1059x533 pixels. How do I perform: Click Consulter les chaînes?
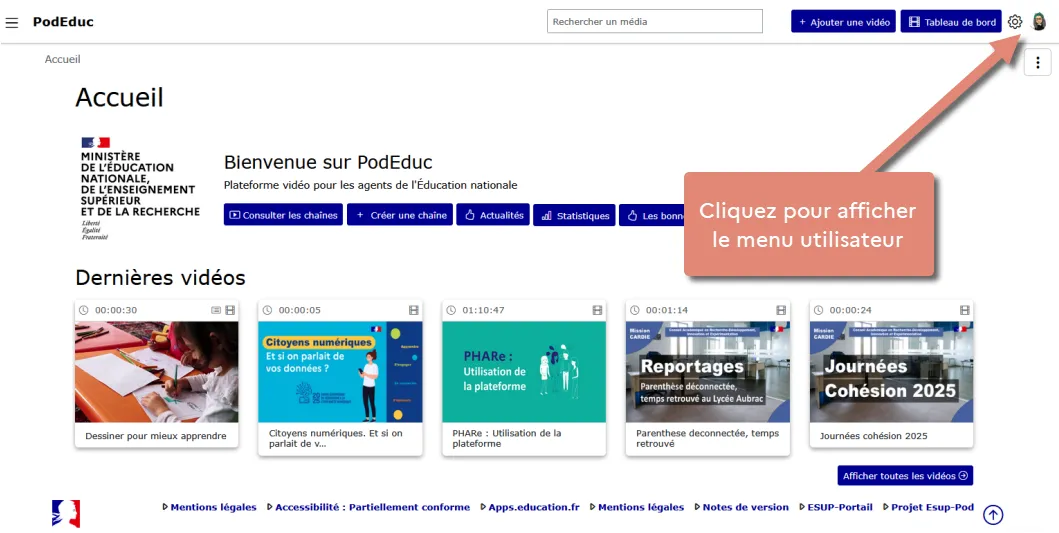pos(283,215)
